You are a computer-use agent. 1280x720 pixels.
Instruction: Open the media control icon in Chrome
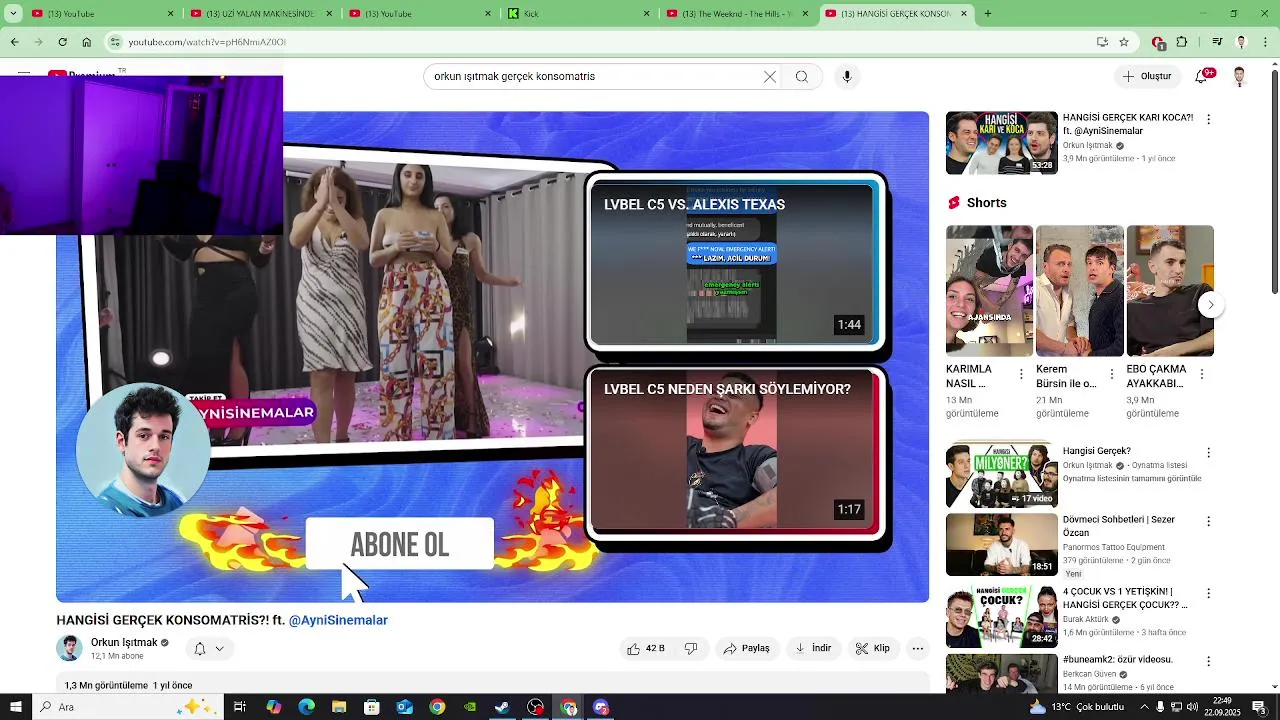pos(1217,42)
